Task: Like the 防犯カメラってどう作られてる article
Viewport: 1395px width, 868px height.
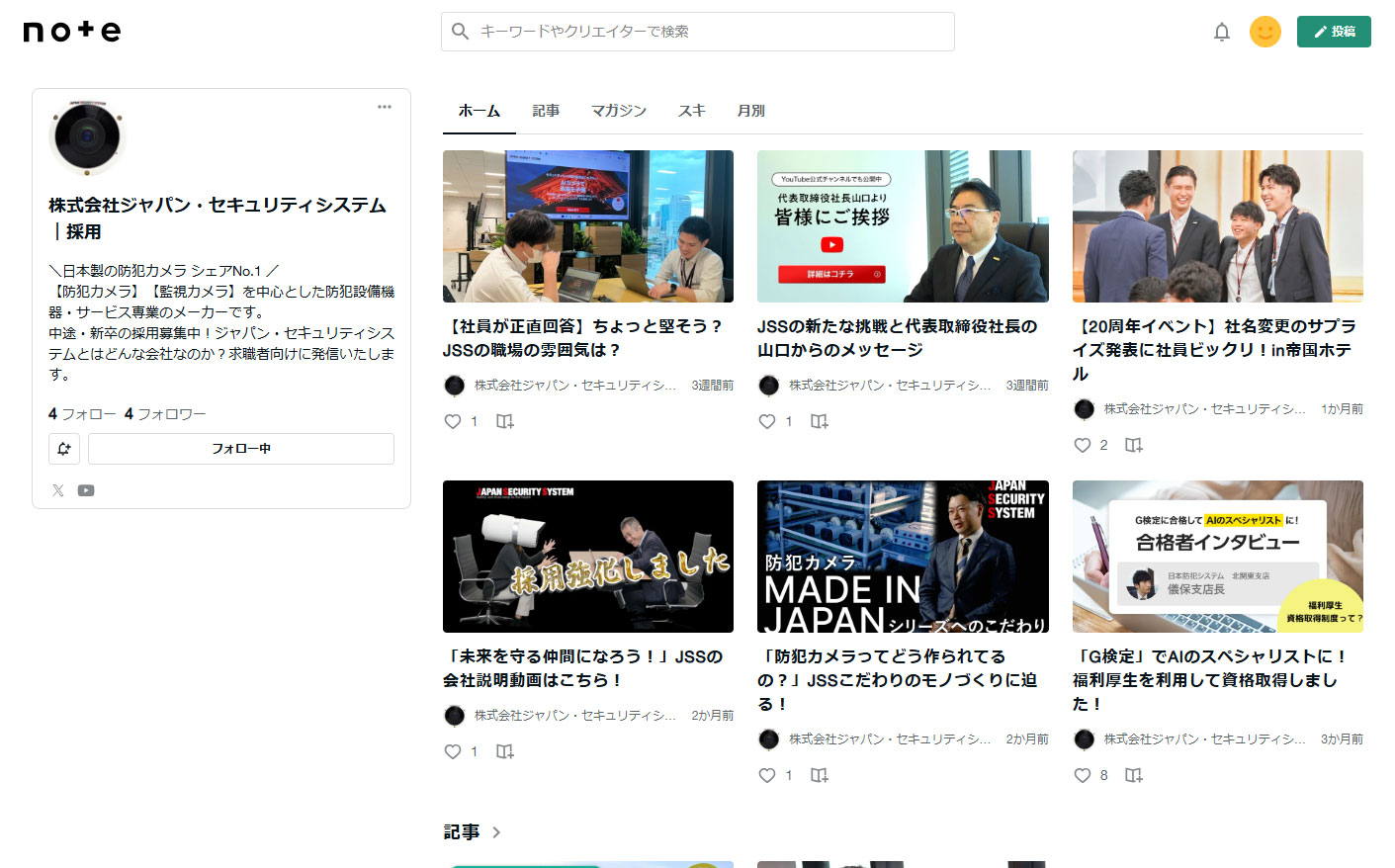Action: tap(767, 775)
